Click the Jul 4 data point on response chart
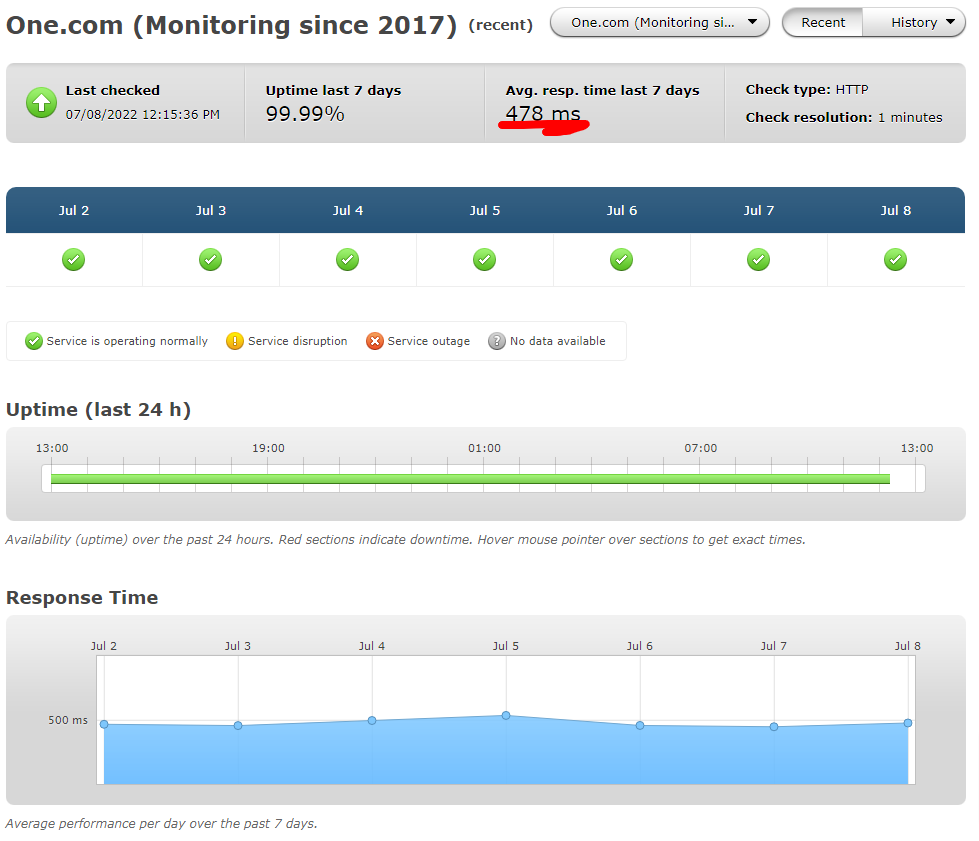This screenshot has width=979, height=841. 372,721
